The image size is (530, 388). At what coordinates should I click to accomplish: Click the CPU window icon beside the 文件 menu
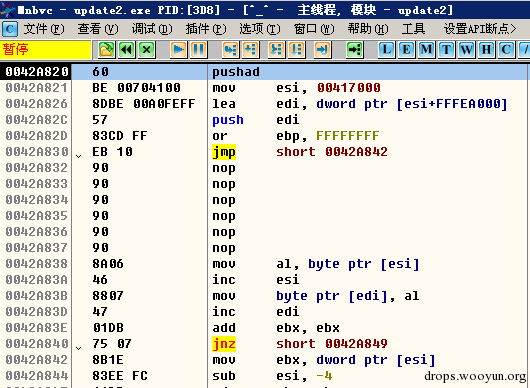[10, 29]
